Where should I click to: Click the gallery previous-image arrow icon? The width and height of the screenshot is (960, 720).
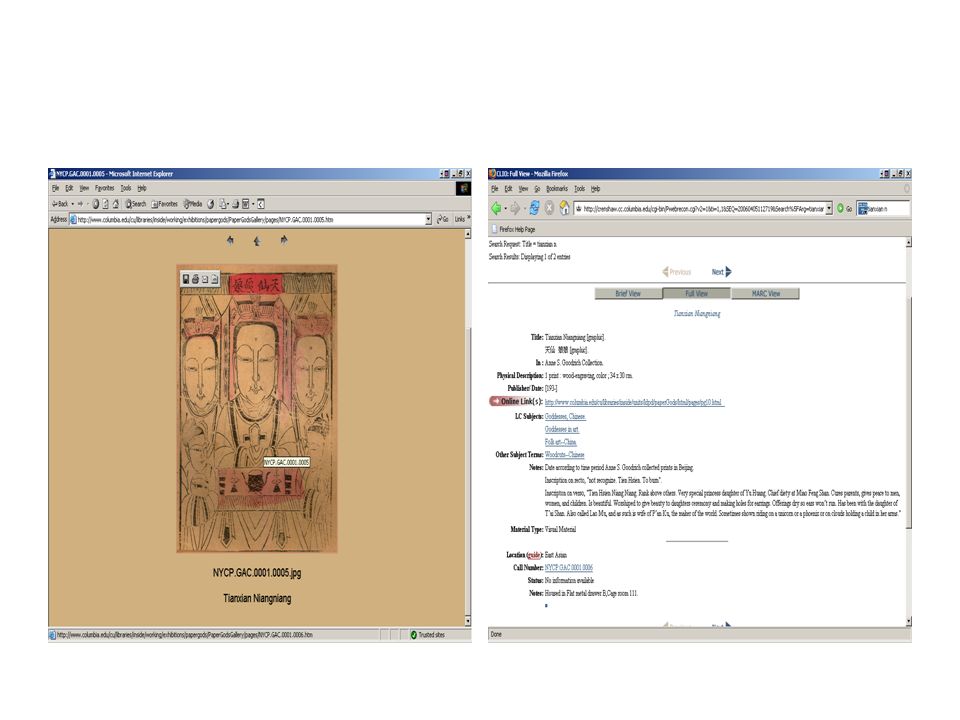230,240
